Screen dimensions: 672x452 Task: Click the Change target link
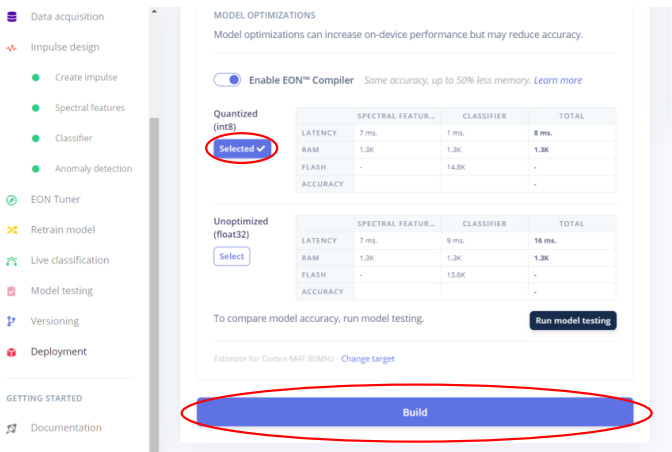[x=368, y=359]
